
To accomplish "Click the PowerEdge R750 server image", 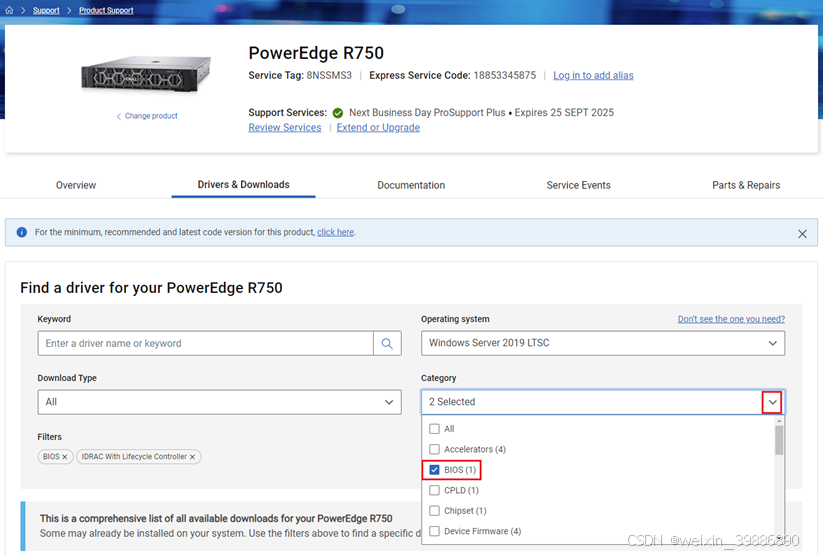I will [x=146, y=75].
